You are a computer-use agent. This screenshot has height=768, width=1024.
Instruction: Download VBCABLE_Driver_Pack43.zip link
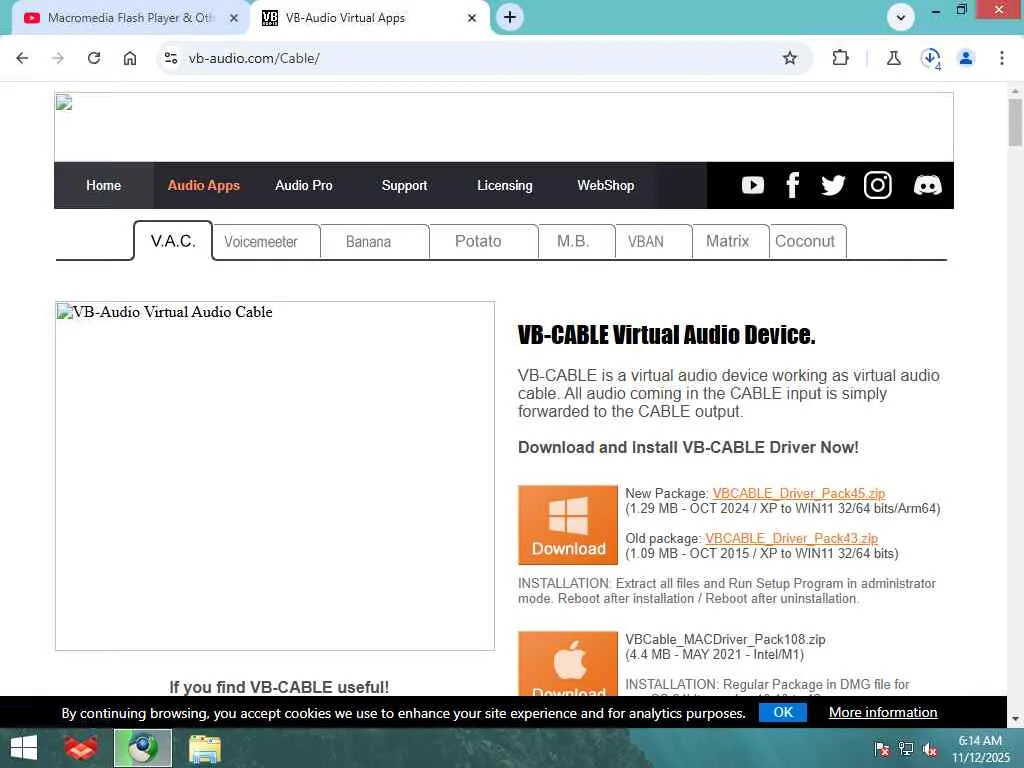(792, 538)
